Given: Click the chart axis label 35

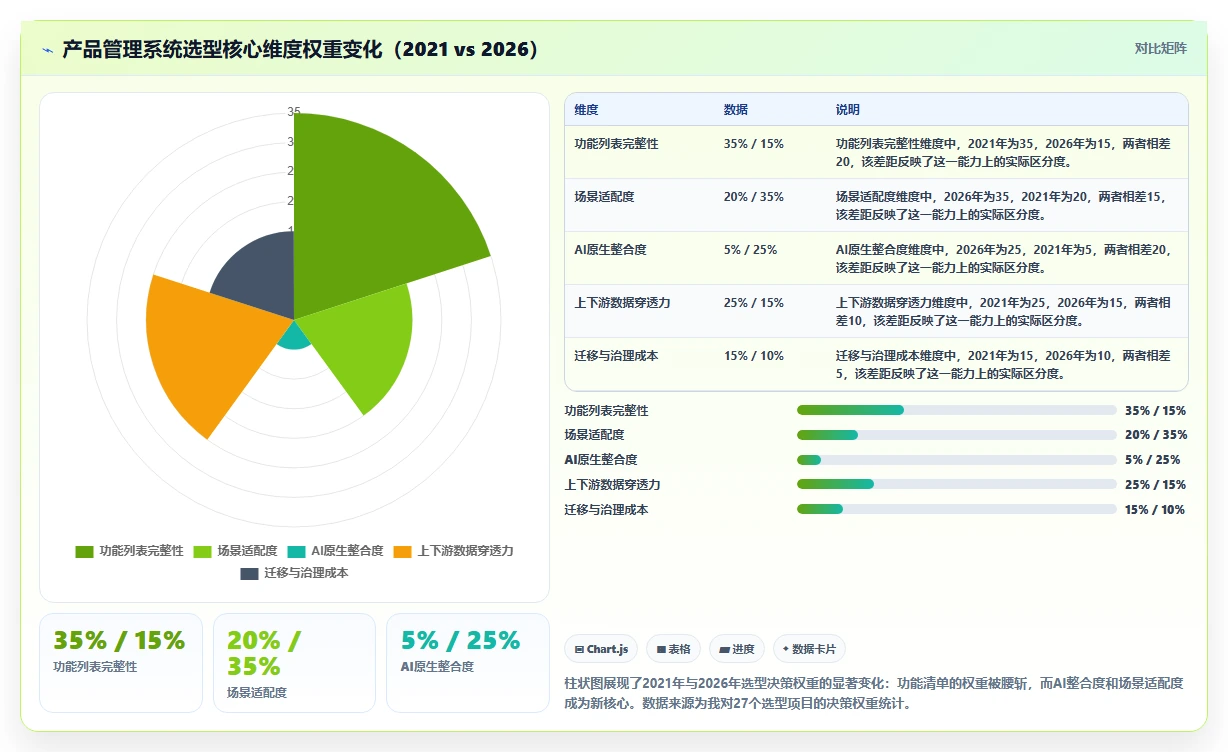Looking at the screenshot, I should pos(294,111).
